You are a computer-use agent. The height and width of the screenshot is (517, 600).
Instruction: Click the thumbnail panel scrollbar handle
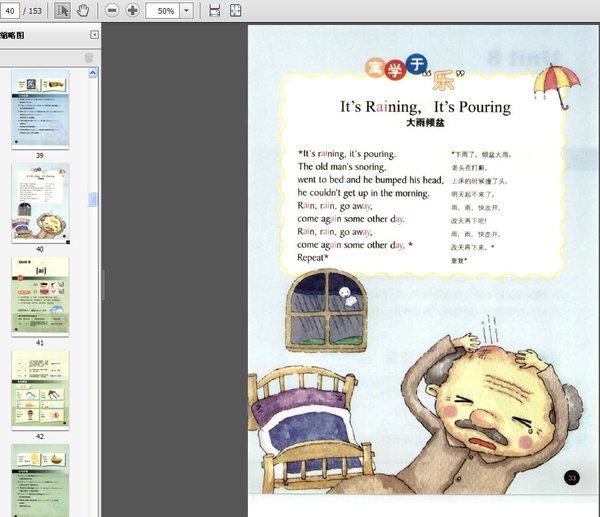pos(93,200)
